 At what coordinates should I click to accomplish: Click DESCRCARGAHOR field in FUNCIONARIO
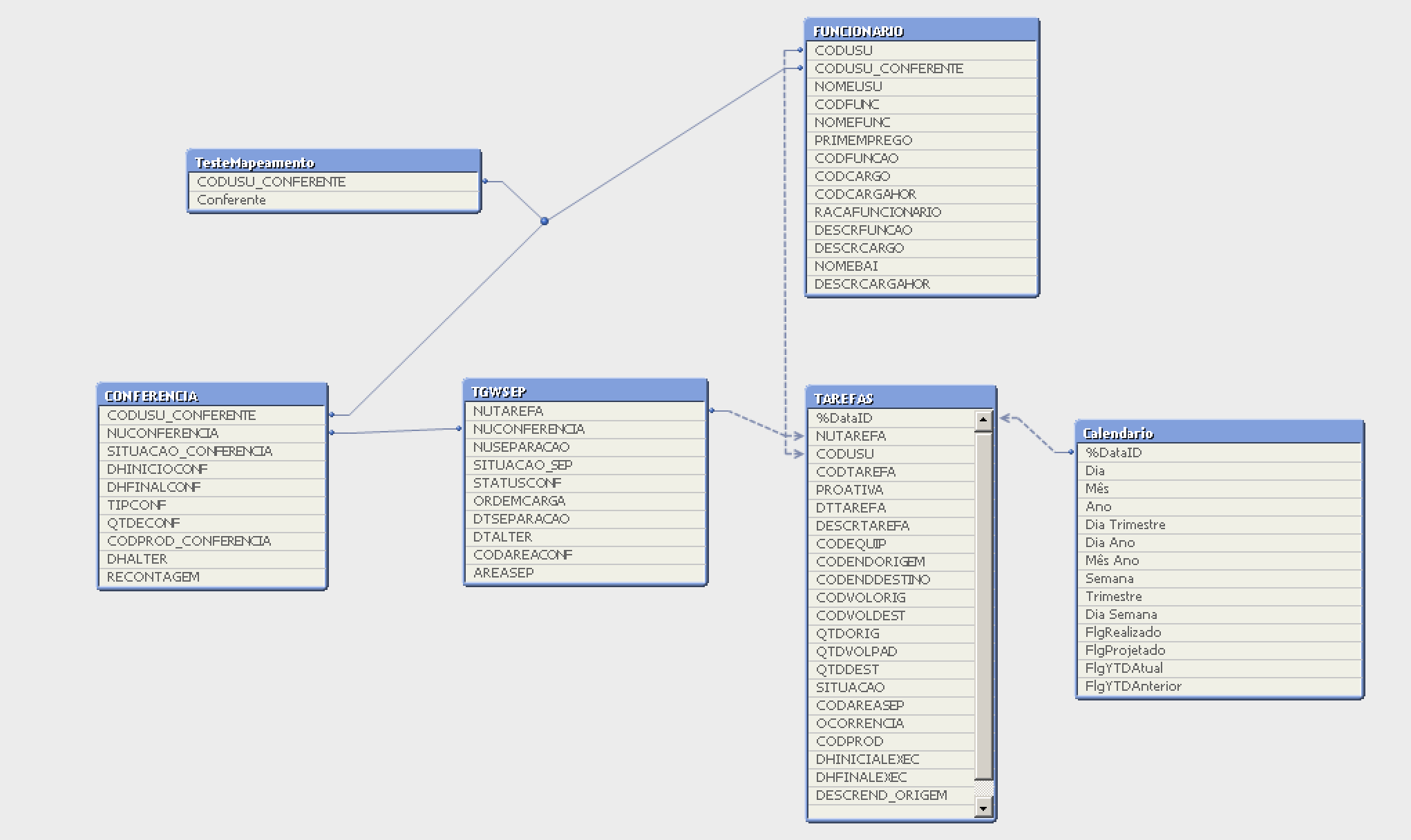[872, 284]
